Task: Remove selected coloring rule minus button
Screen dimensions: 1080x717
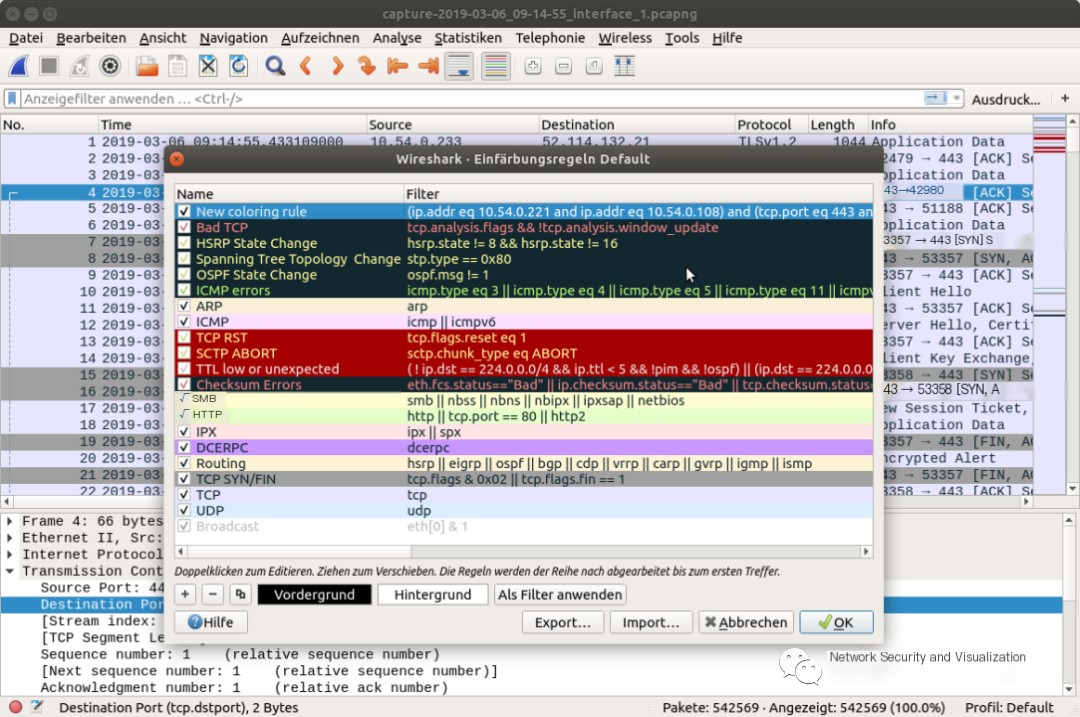Action: 213,594
